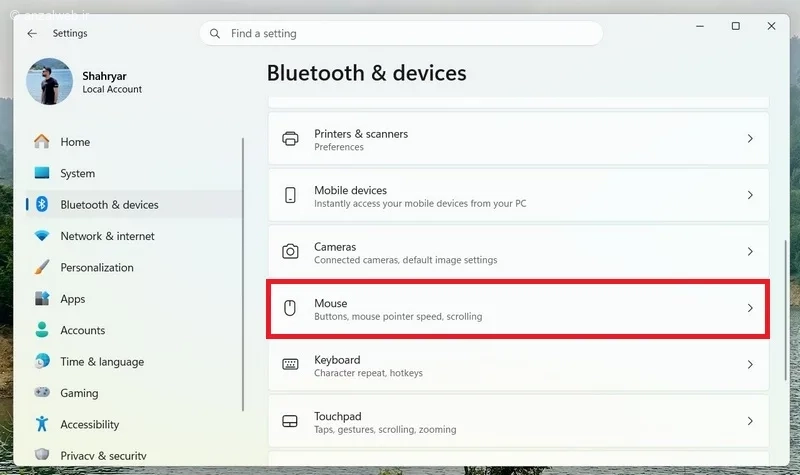
Task: Click the back arrow next to Settings
Action: click(x=32, y=33)
